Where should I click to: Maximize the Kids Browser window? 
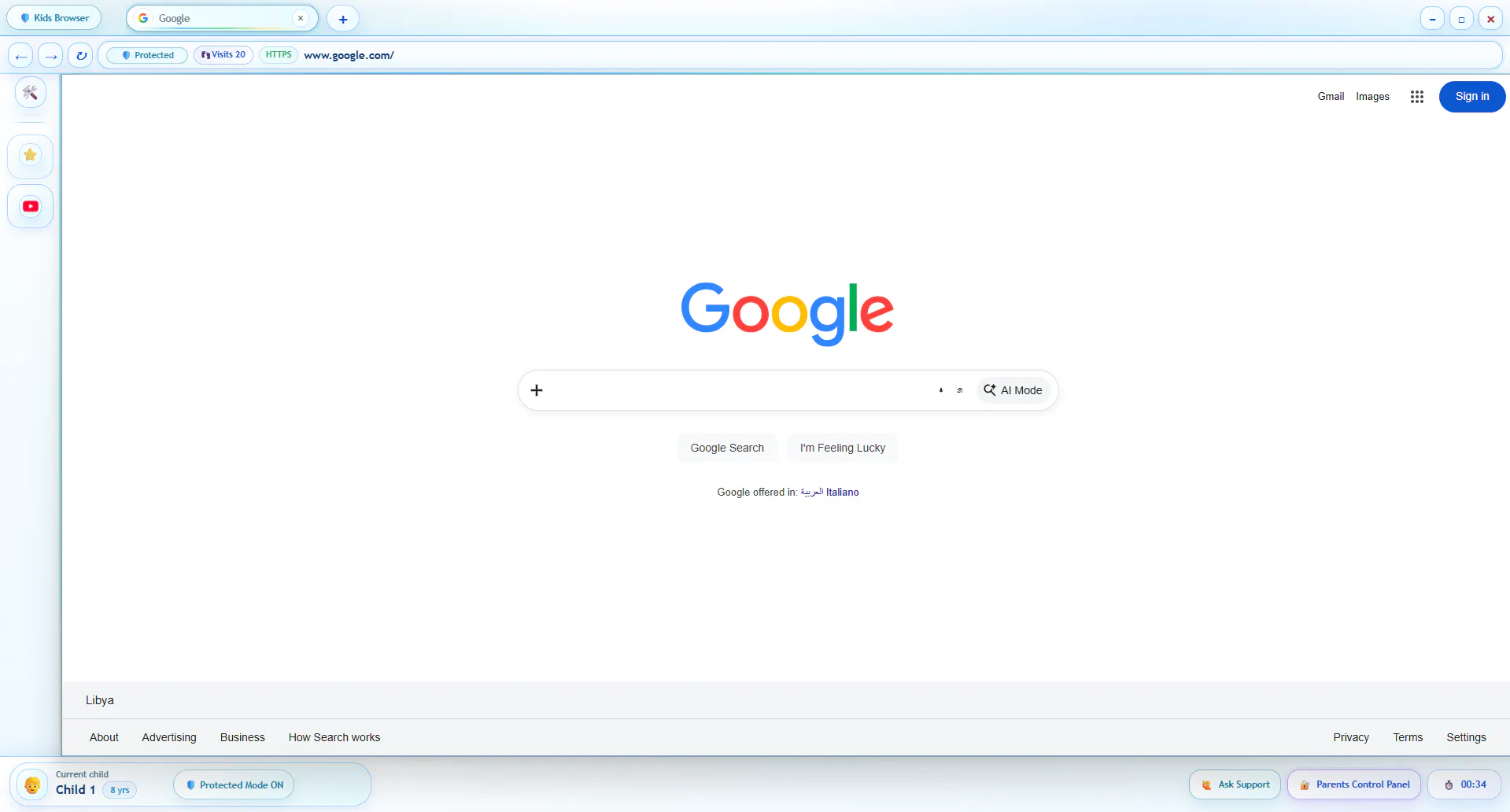point(1461,19)
